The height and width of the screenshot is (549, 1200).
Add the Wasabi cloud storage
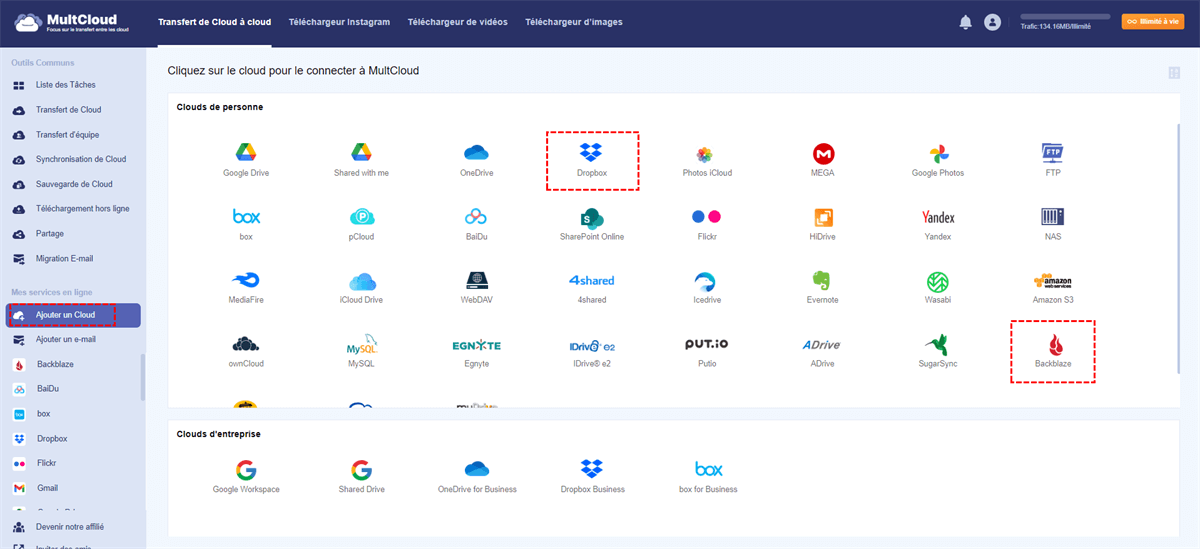click(938, 281)
